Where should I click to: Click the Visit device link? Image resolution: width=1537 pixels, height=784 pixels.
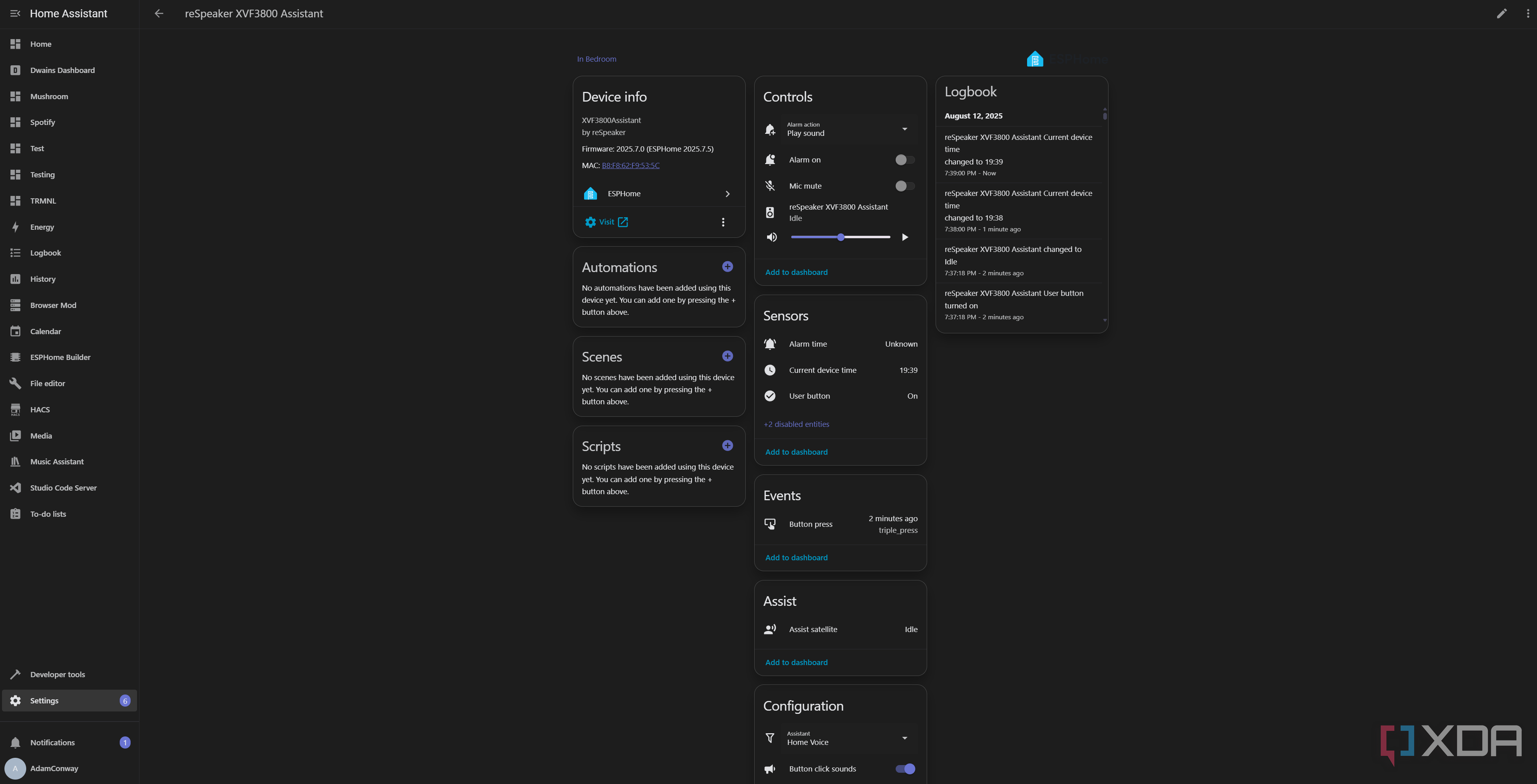(607, 222)
